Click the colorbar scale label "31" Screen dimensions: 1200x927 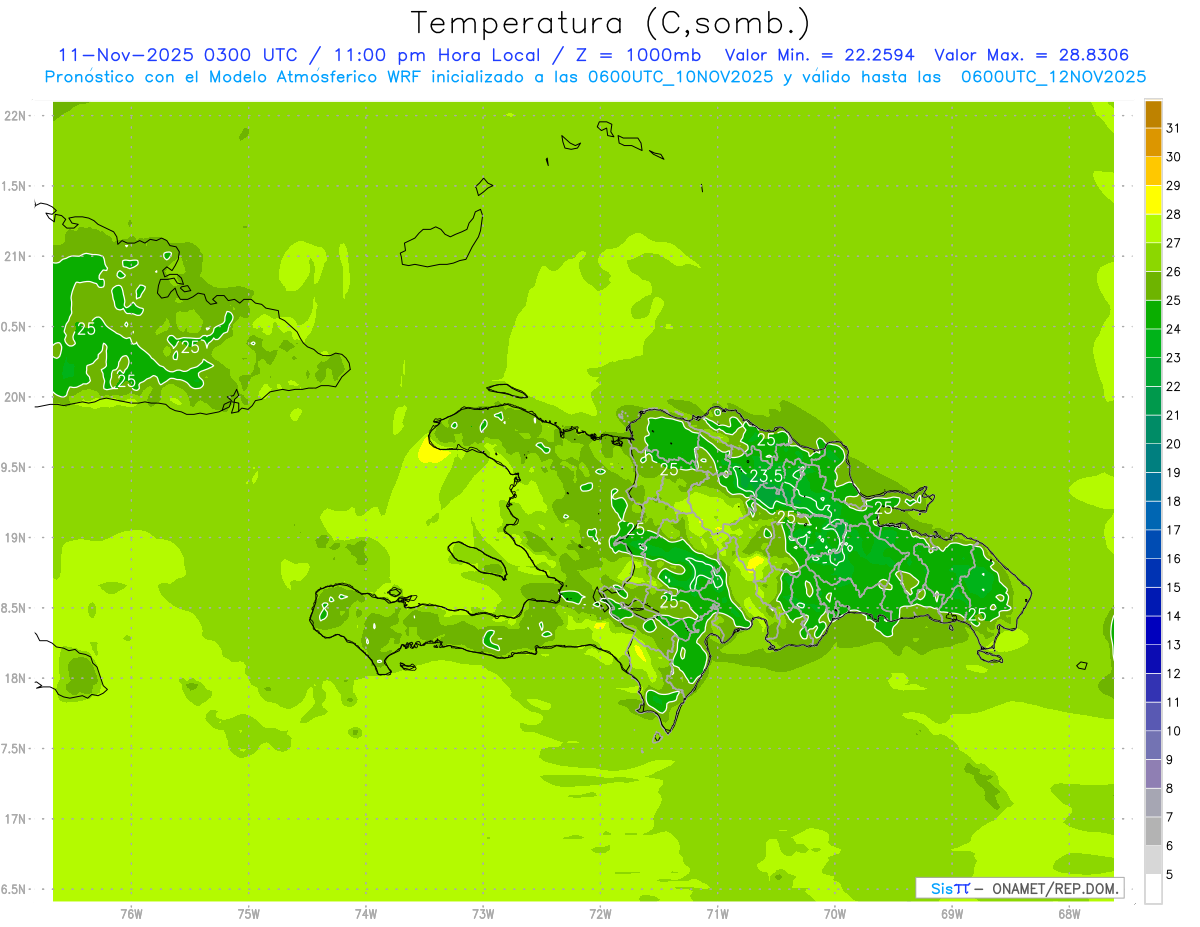coord(1173,128)
